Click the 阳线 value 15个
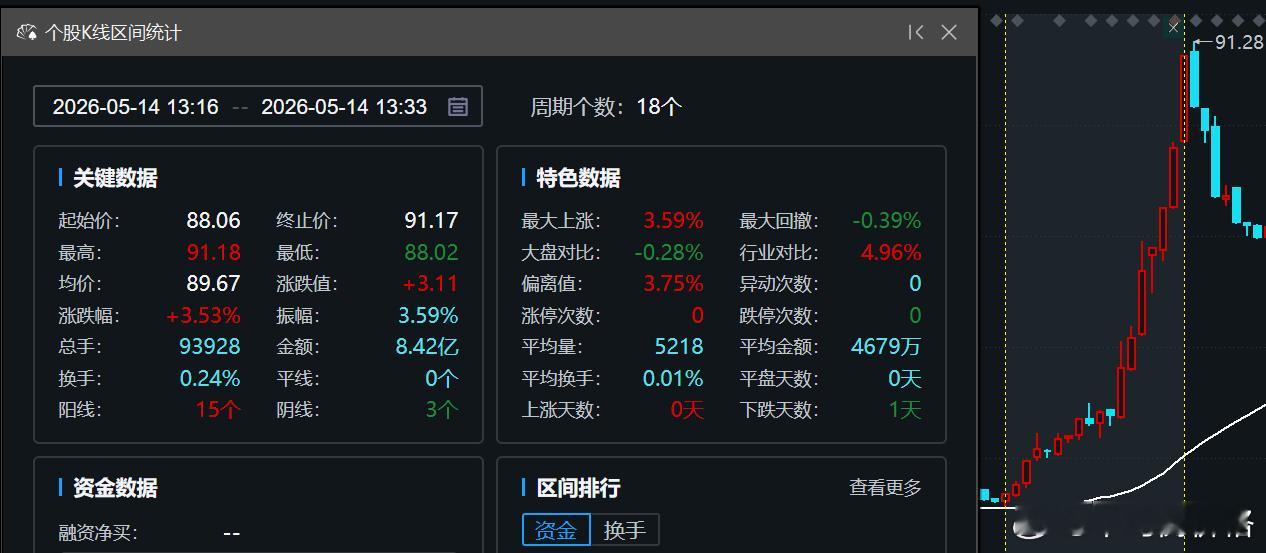Viewport: 1266px width, 553px height. (218, 410)
